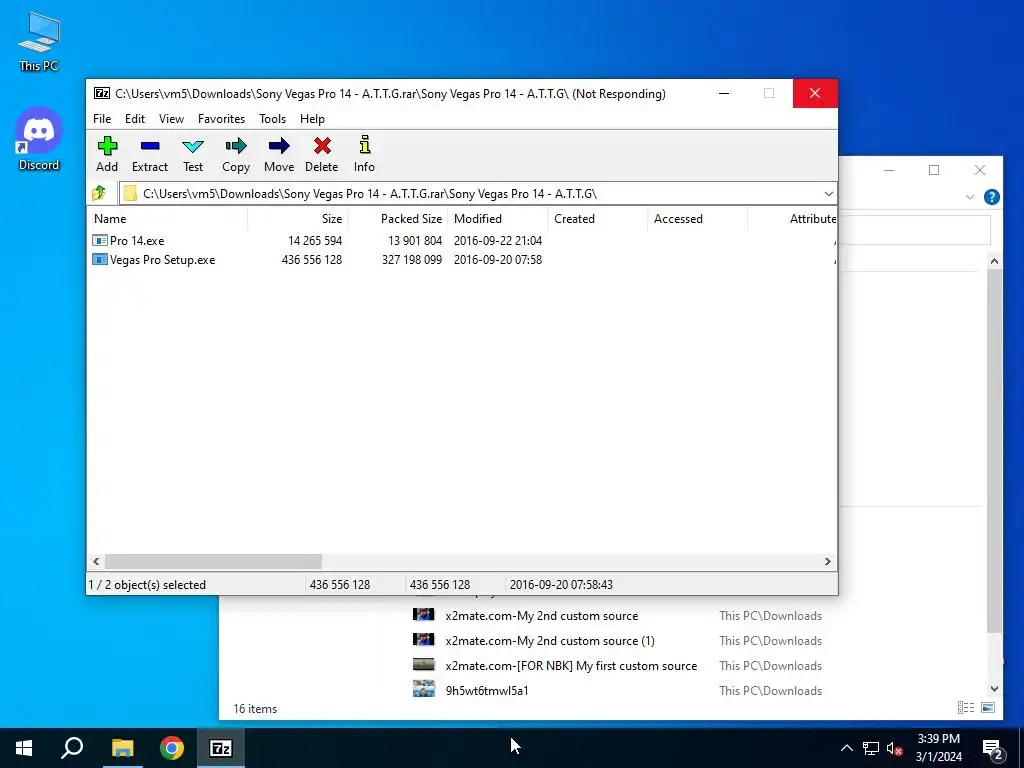Sort by Name column header

167,219
